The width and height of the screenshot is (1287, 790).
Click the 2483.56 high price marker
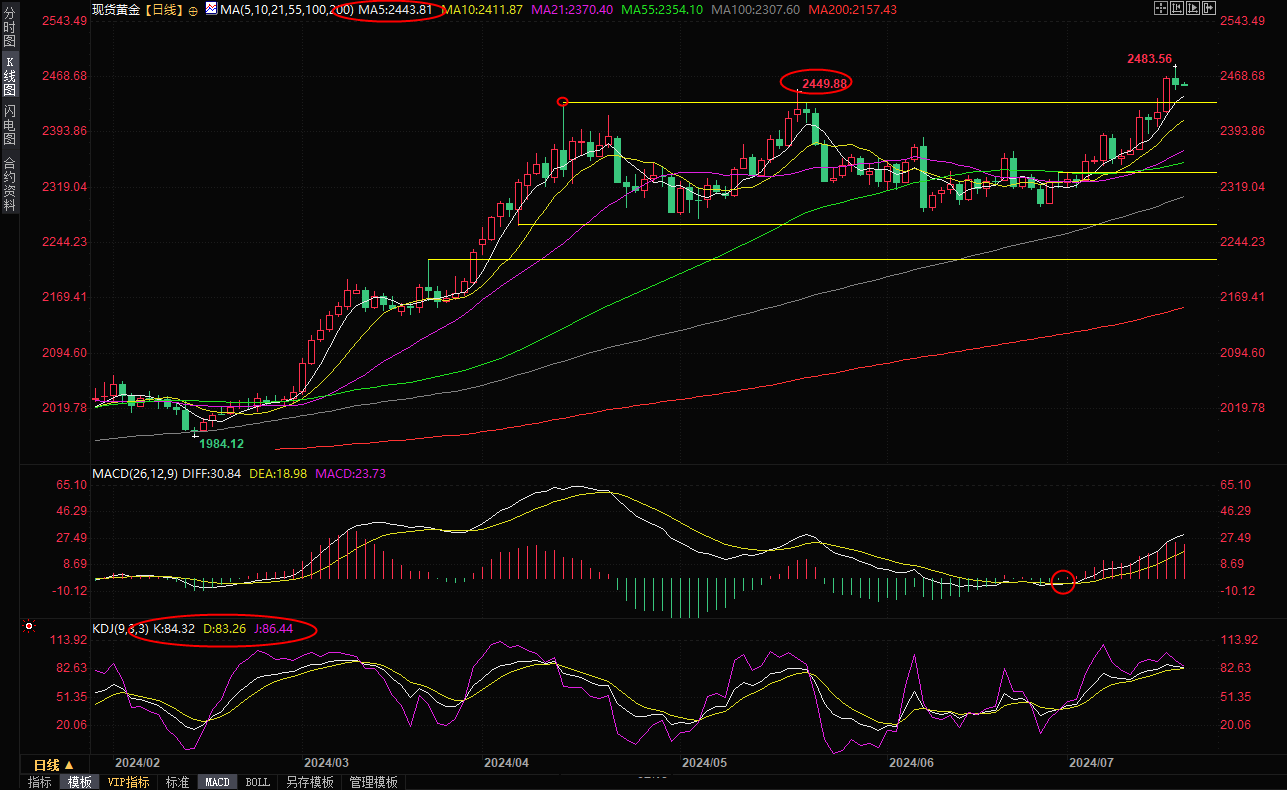1149,59
